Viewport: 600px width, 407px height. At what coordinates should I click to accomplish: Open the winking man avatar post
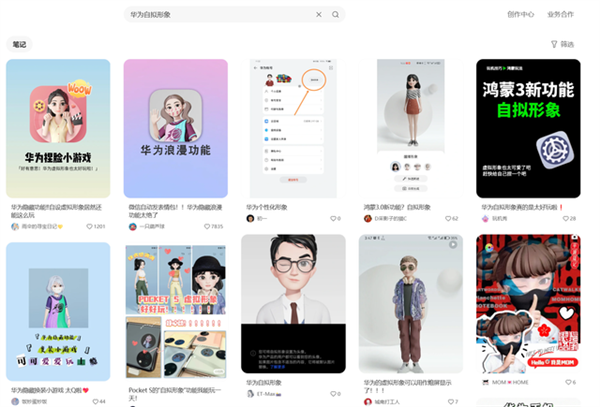[293, 304]
